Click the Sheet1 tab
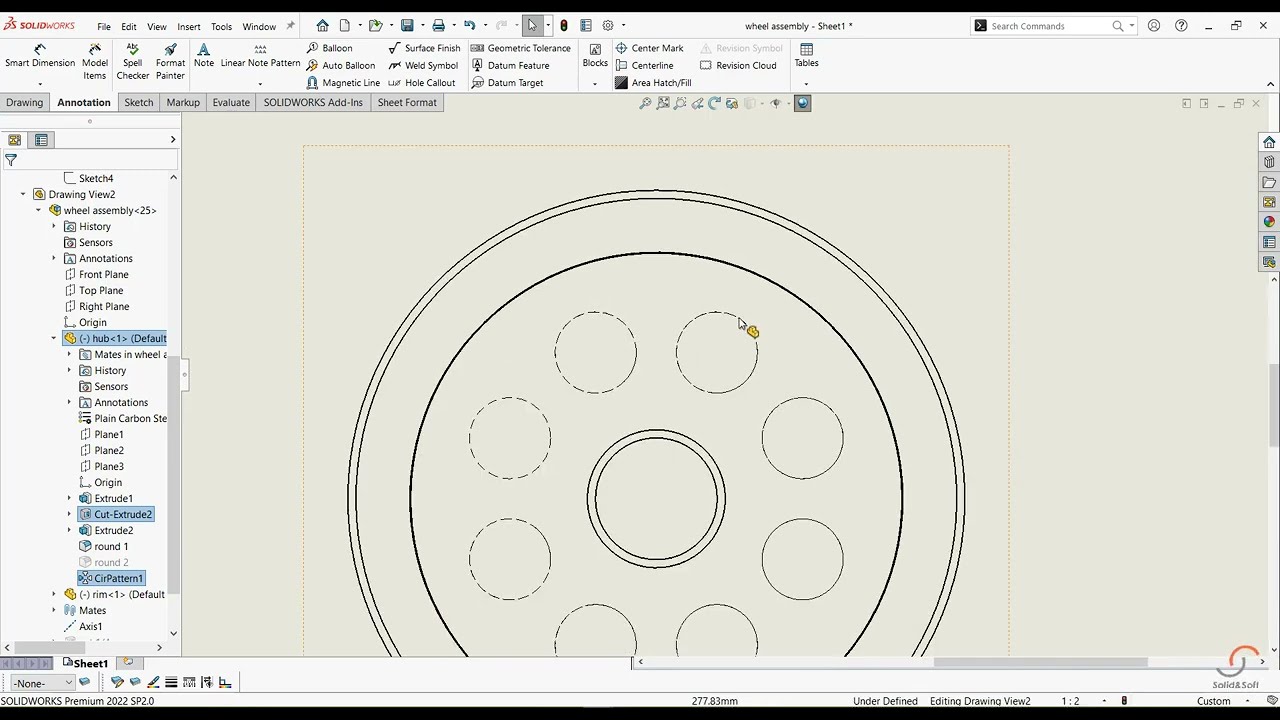1280x720 pixels. coord(86,663)
